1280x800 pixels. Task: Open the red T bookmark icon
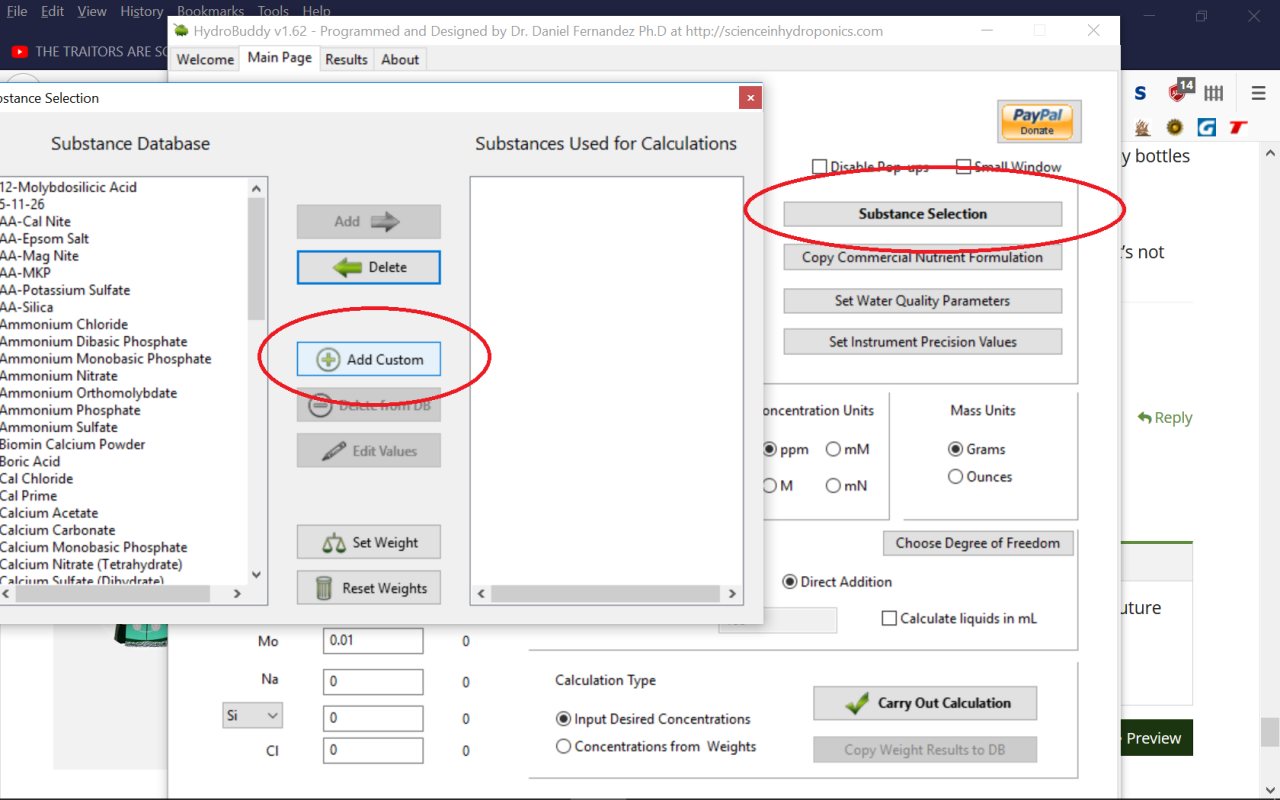click(1239, 127)
